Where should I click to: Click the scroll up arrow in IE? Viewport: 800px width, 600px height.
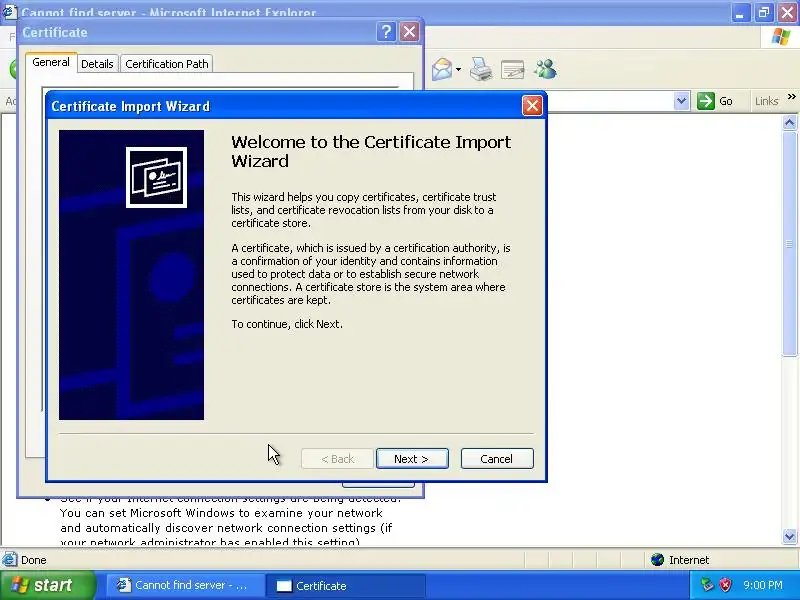pyautogui.click(x=789, y=122)
